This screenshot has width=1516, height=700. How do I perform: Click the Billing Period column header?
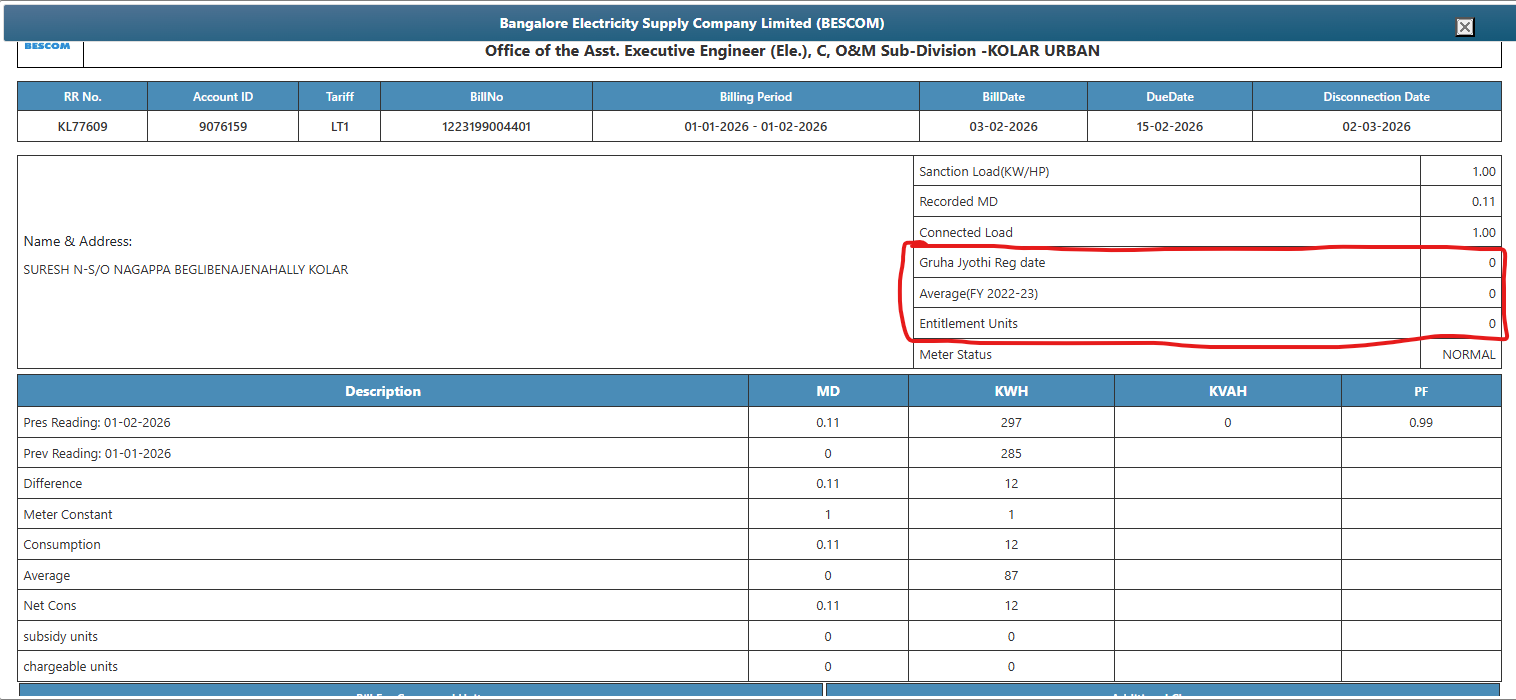(755, 97)
